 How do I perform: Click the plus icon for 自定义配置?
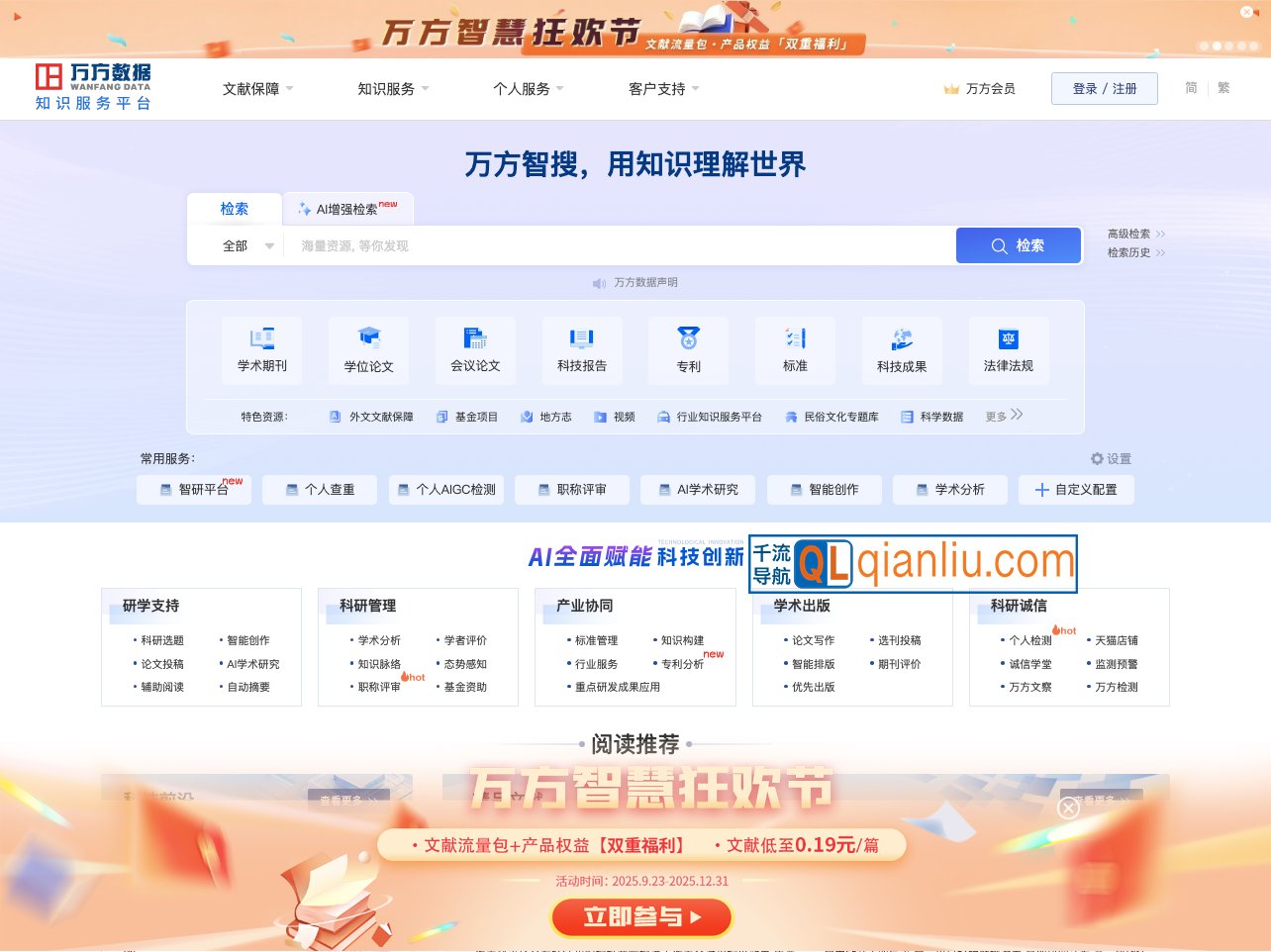click(x=1041, y=489)
